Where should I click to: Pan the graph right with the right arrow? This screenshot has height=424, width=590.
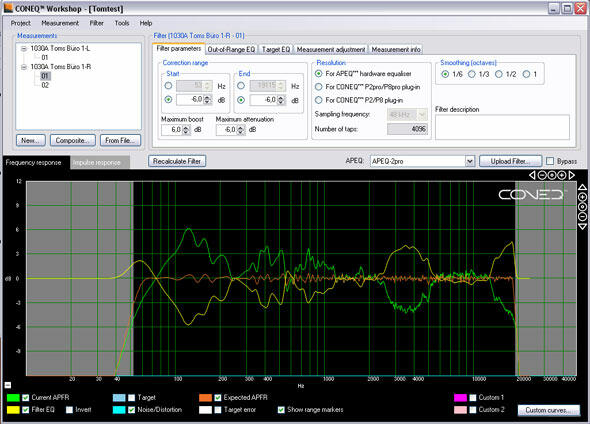click(572, 175)
